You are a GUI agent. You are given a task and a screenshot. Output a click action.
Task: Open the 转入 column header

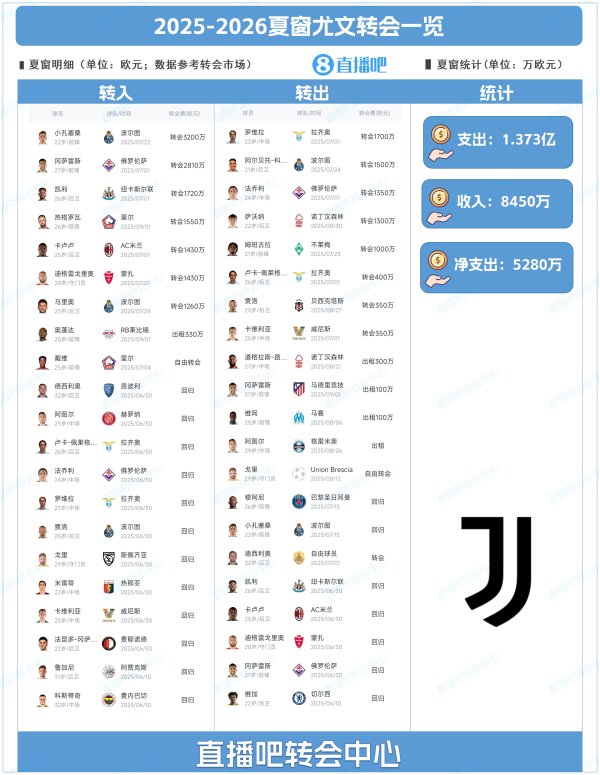[116, 92]
